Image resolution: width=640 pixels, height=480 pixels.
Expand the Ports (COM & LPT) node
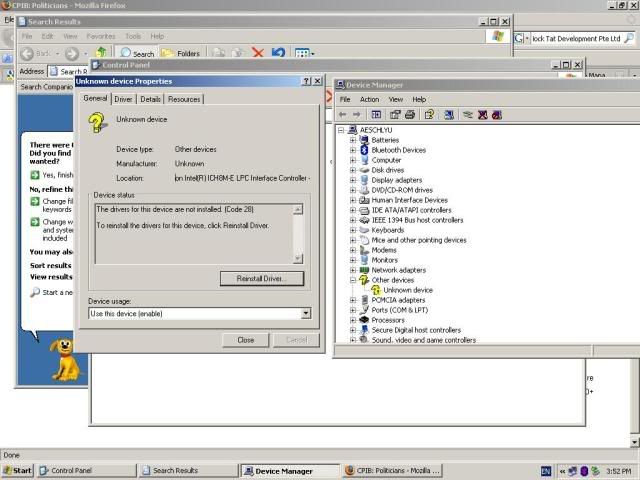(x=353, y=310)
